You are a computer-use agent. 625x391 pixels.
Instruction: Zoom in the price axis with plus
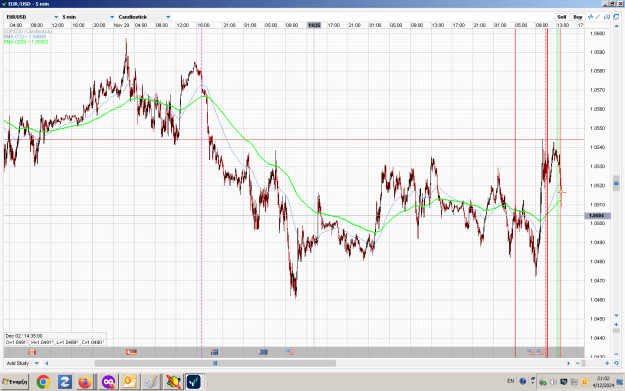616,324
